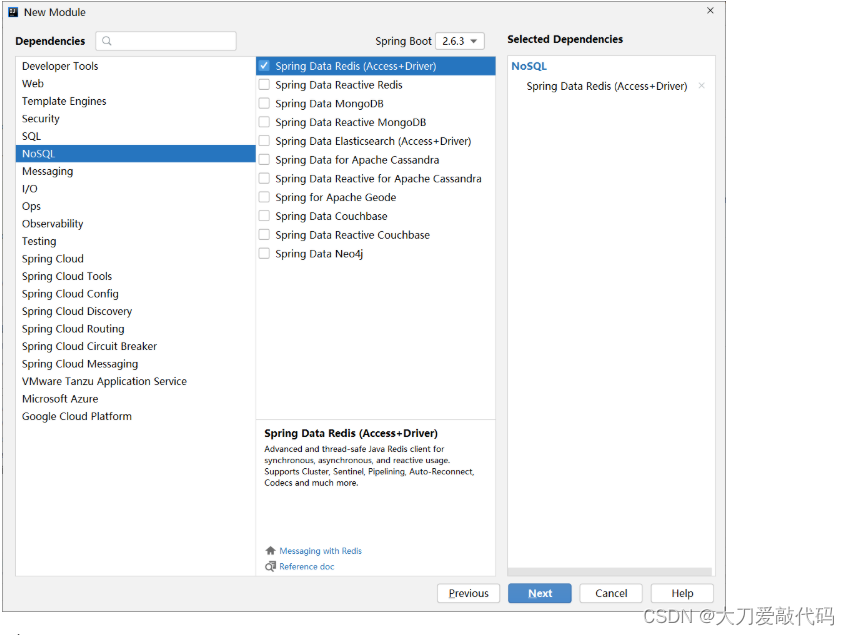The height and width of the screenshot is (635, 849).
Task: Click the Previous button
Action: coord(468,593)
